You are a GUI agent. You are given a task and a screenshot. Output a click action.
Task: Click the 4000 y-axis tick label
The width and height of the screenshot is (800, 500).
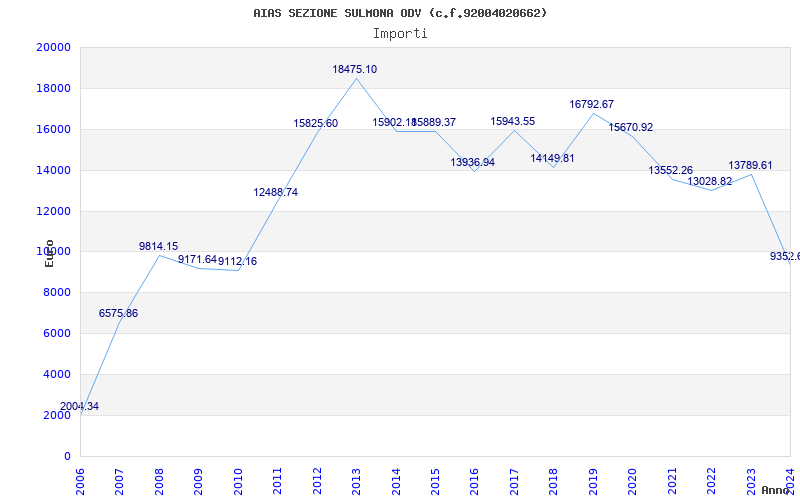click(57, 374)
